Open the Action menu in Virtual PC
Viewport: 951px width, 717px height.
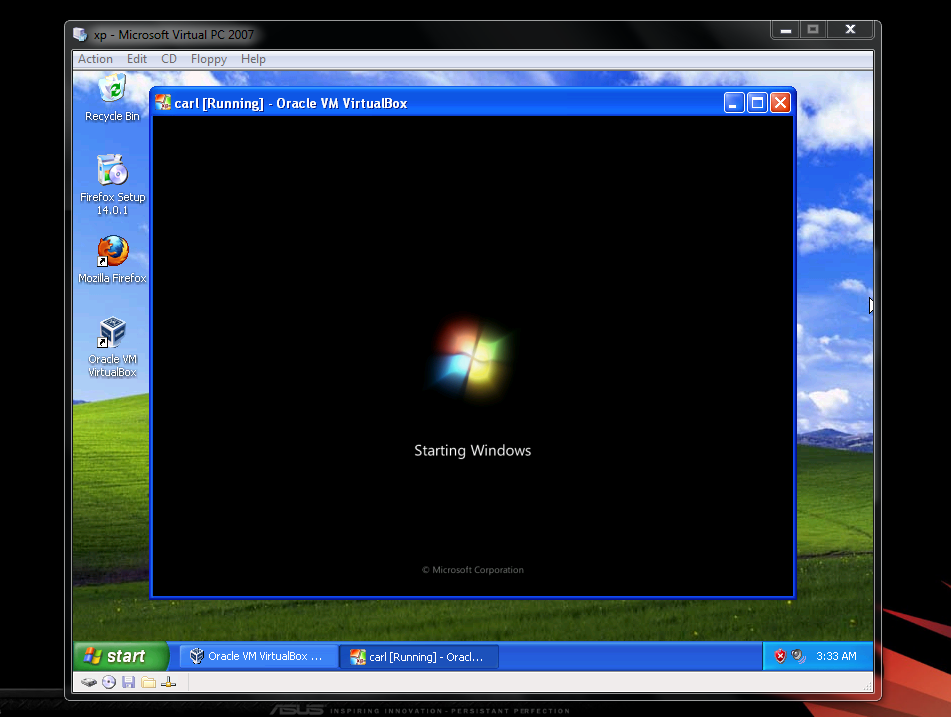(95, 59)
